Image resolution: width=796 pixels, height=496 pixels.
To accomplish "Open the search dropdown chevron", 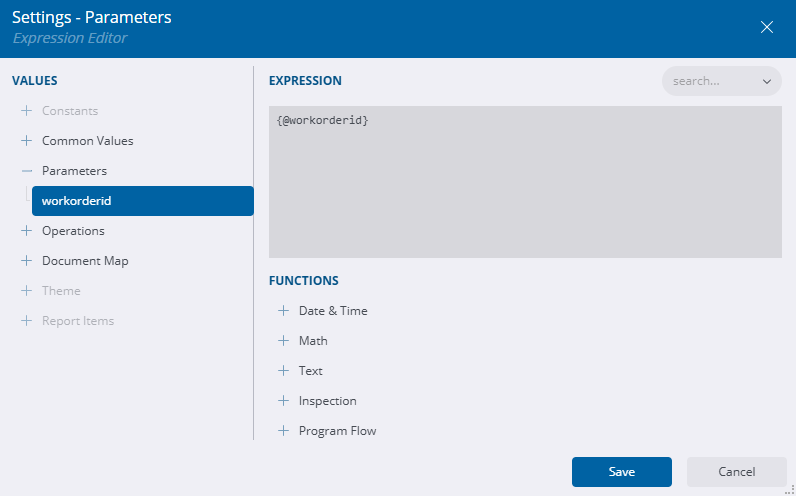I will pyautogui.click(x=767, y=81).
